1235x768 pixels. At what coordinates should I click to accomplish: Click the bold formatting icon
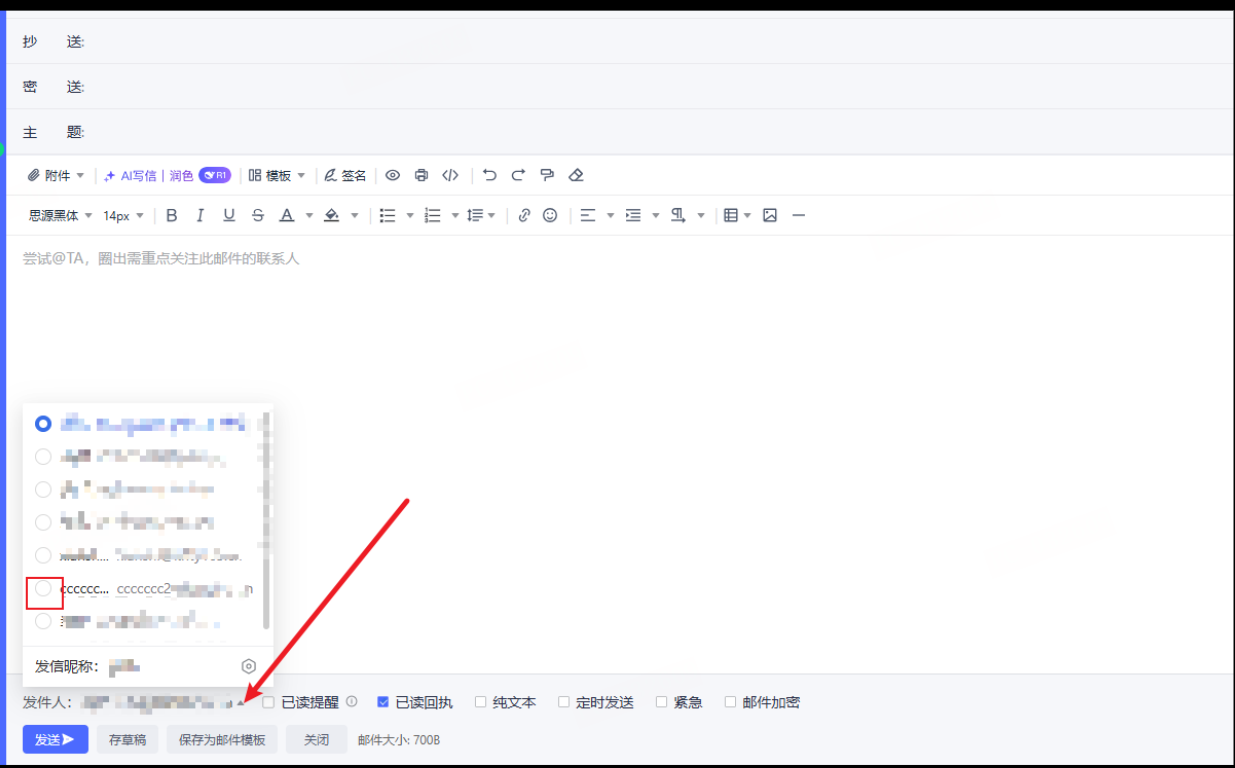[x=172, y=215]
